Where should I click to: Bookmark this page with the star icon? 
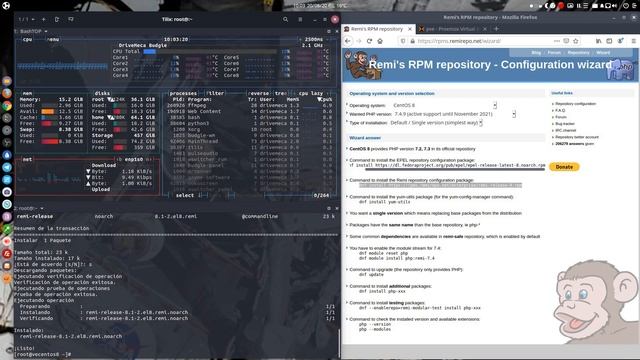coord(576,41)
